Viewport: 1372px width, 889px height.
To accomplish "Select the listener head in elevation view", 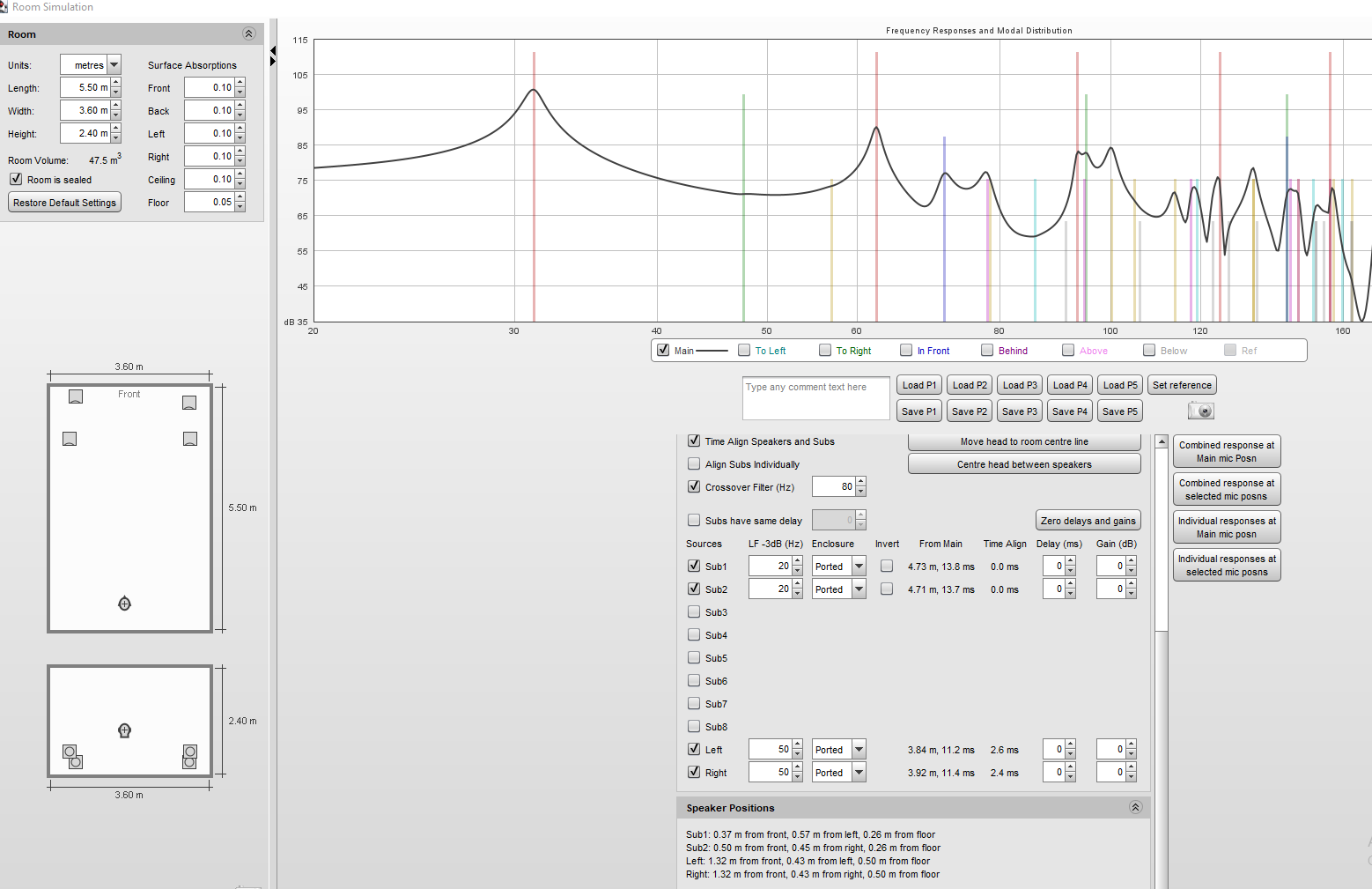I will point(124,730).
